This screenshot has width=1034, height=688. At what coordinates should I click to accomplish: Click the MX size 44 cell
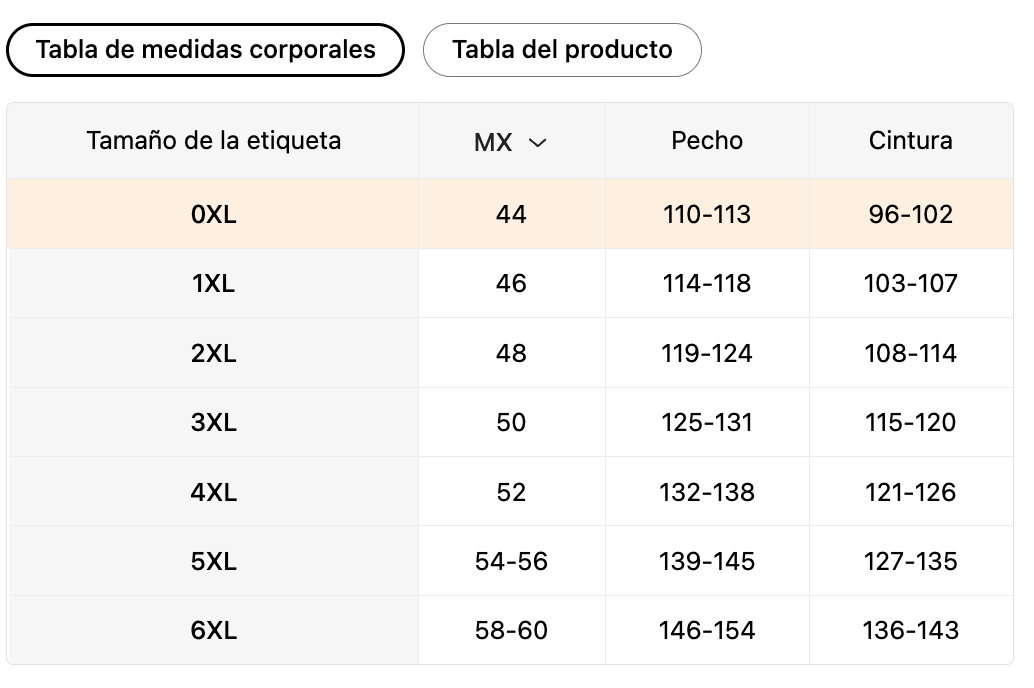click(x=511, y=214)
